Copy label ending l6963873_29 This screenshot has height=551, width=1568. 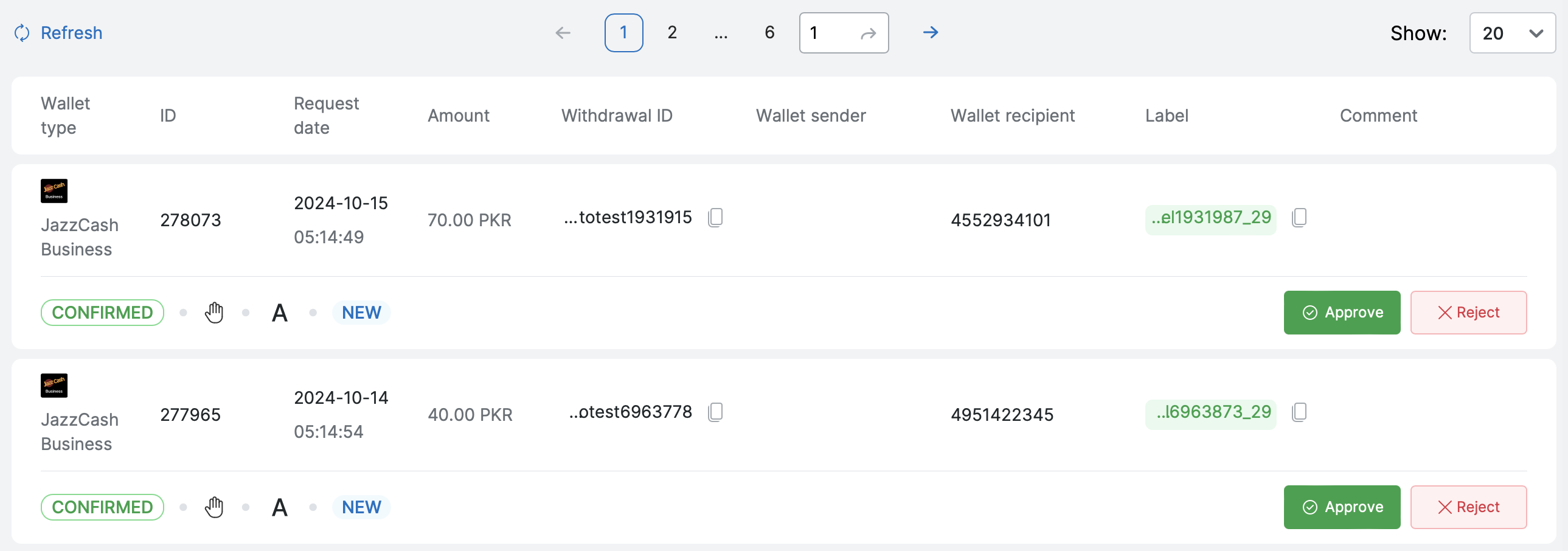(1299, 412)
